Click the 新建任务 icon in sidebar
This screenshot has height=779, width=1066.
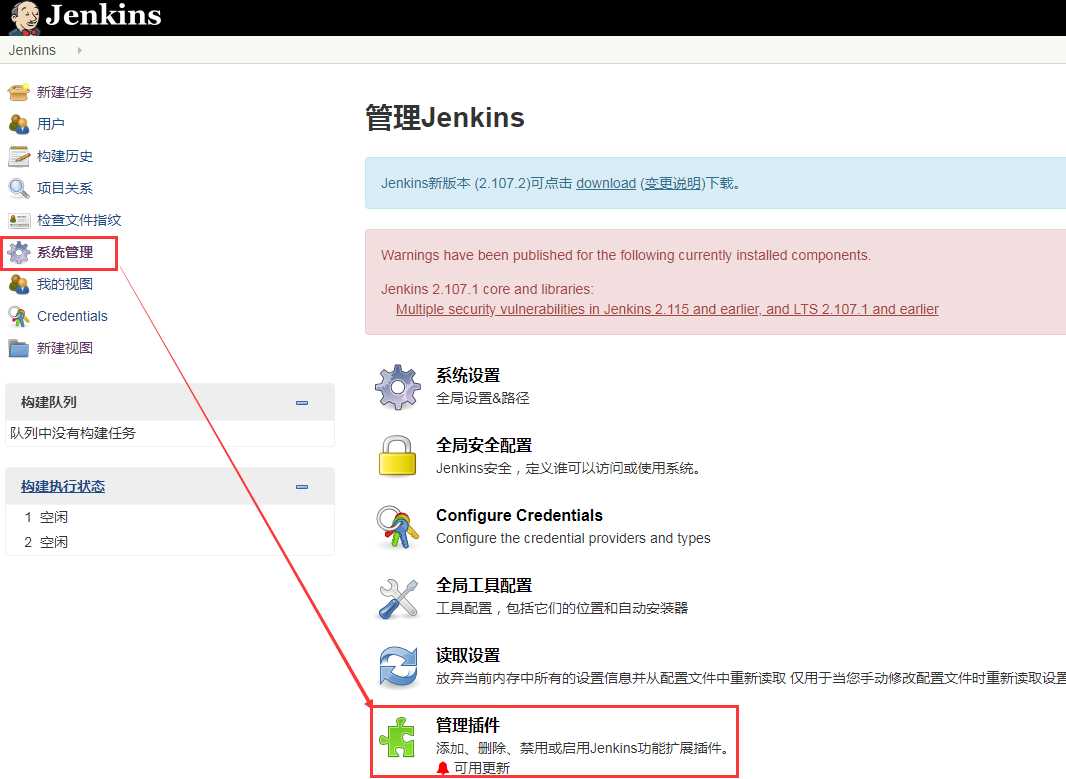pos(19,92)
